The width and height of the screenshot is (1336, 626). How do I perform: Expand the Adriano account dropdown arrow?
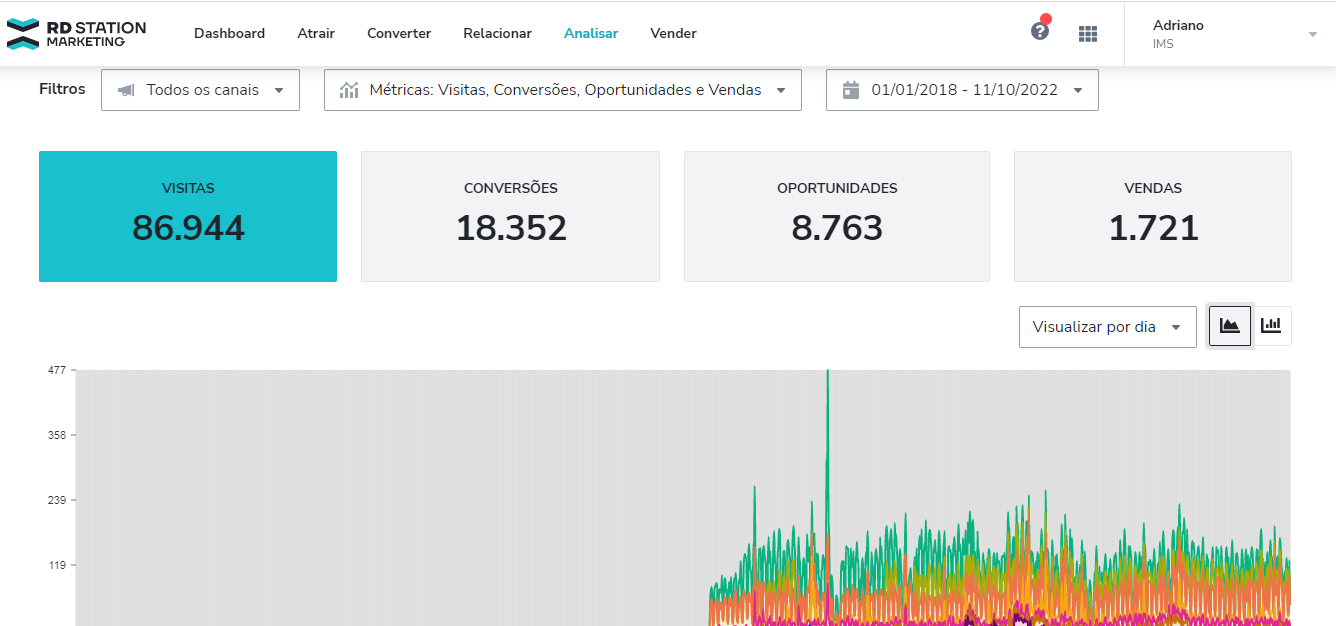tap(1313, 34)
